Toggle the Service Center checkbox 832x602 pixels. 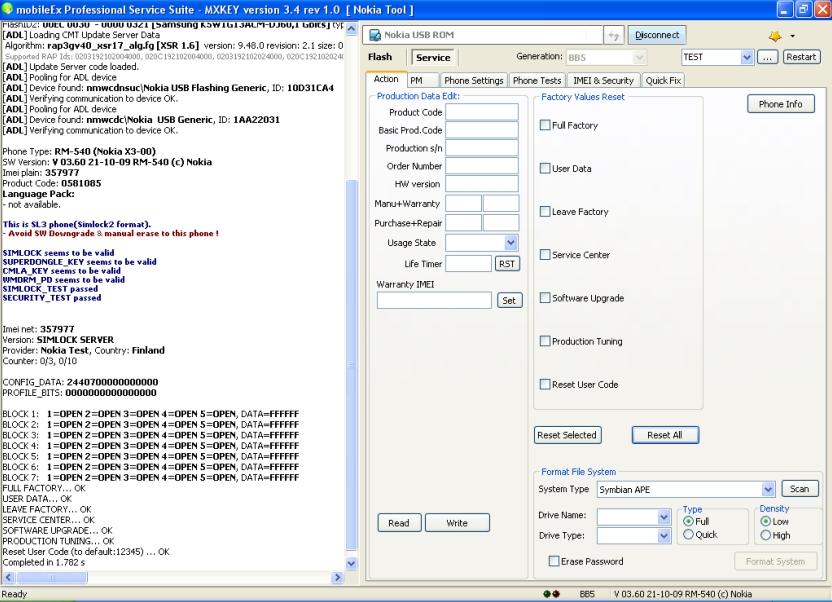(544, 254)
